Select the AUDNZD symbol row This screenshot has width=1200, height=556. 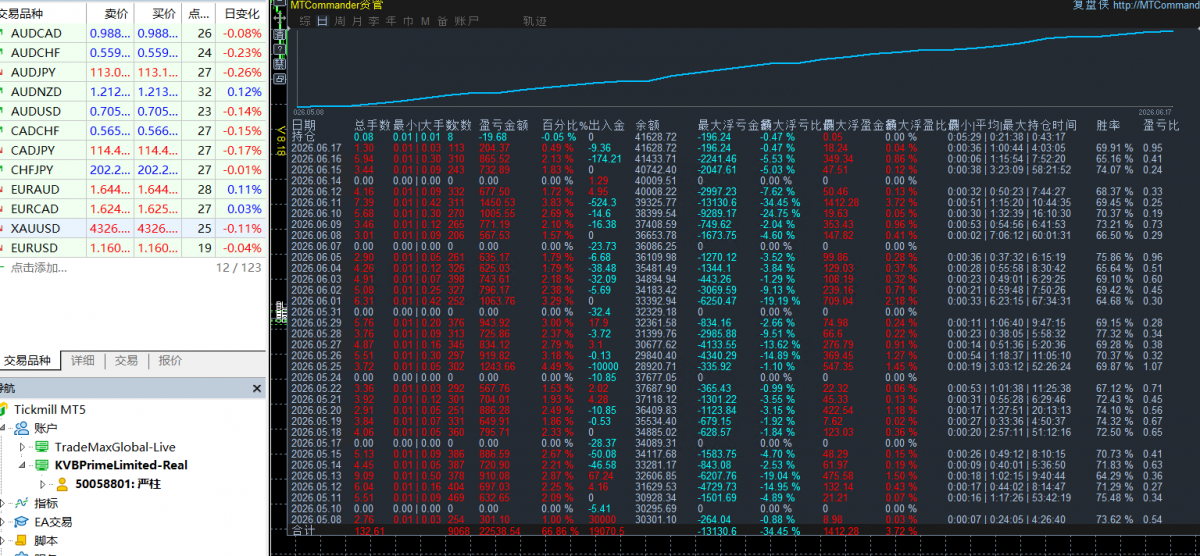(x=133, y=92)
